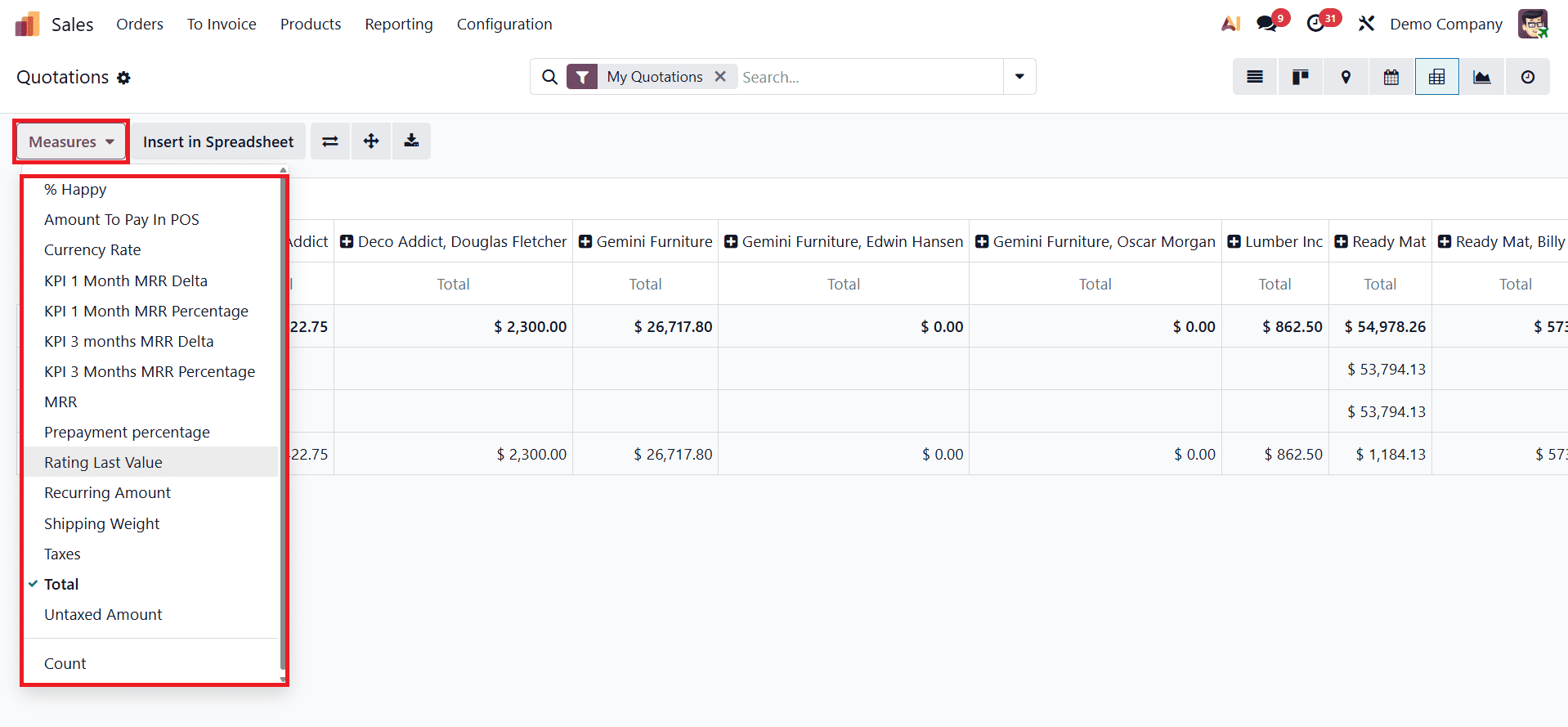This screenshot has width=1568, height=727.
Task: Download the pivot as xlsx
Action: 411,141
